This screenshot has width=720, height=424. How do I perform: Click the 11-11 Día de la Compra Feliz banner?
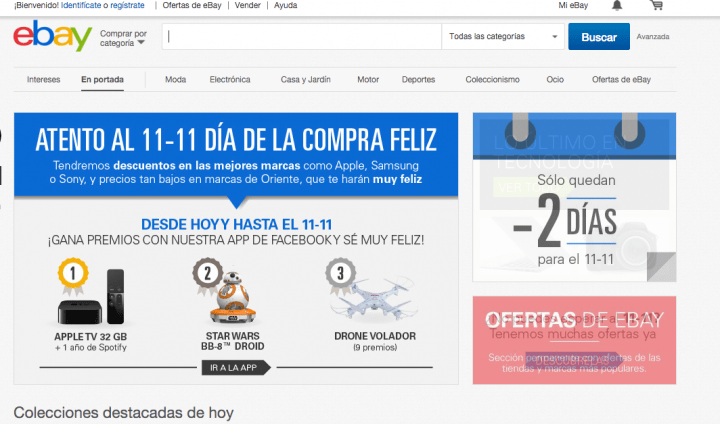[x=236, y=155]
